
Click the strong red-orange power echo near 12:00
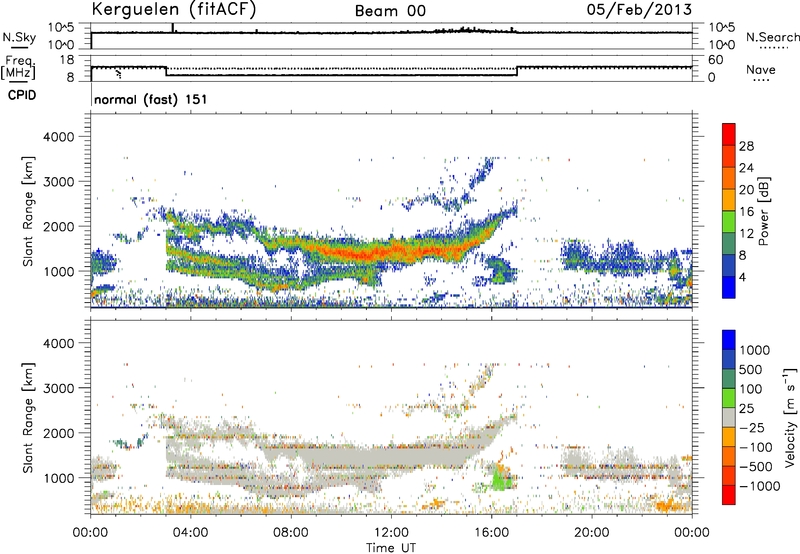(393, 251)
